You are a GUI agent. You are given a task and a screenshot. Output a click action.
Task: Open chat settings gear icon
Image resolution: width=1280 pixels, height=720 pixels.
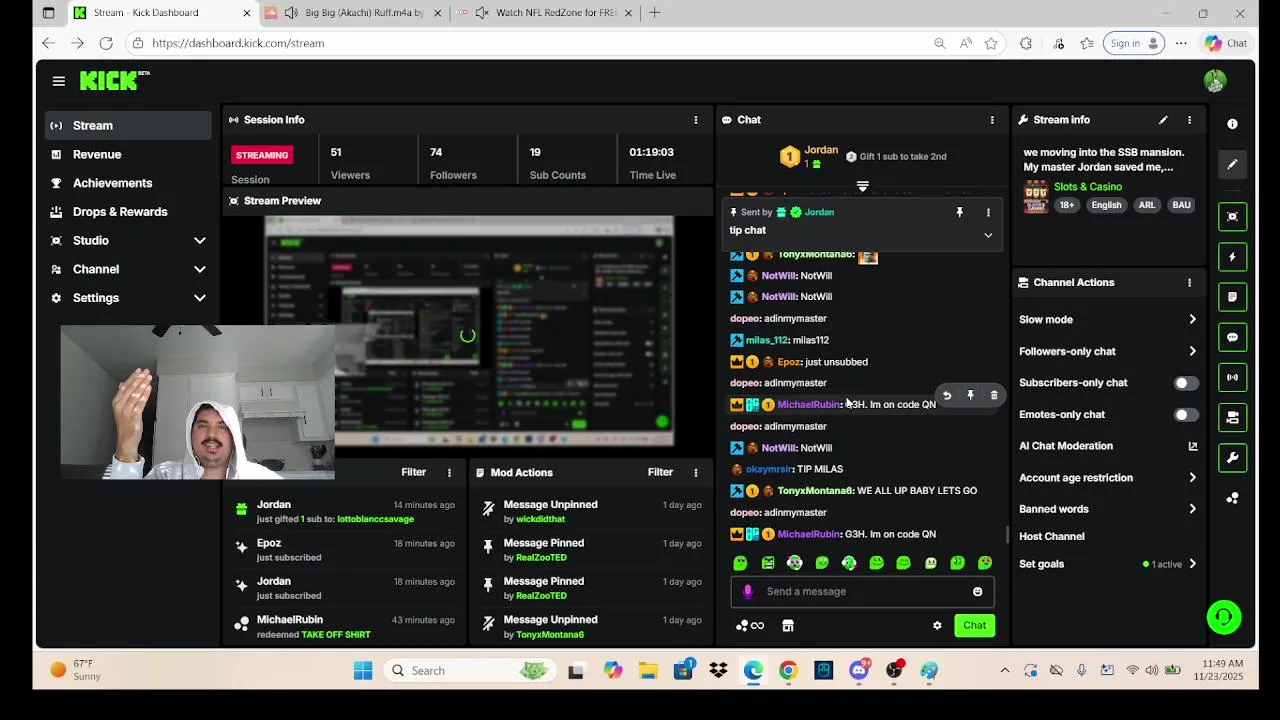point(937,626)
